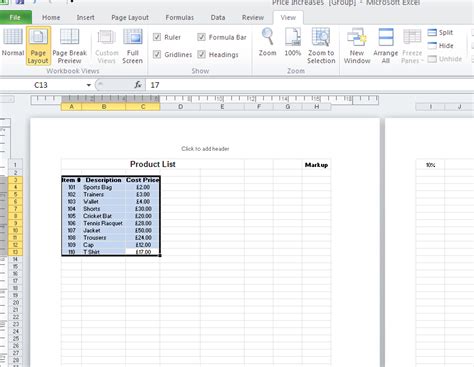Viewport: 474px width, 367px height.
Task: Click the Shorts cell
Action: [x=104, y=209]
